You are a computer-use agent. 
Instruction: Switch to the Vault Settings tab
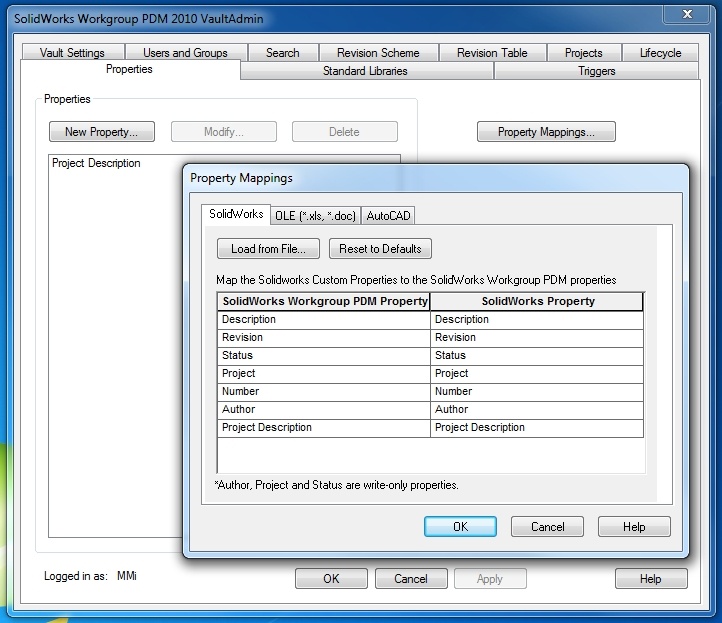[72, 52]
